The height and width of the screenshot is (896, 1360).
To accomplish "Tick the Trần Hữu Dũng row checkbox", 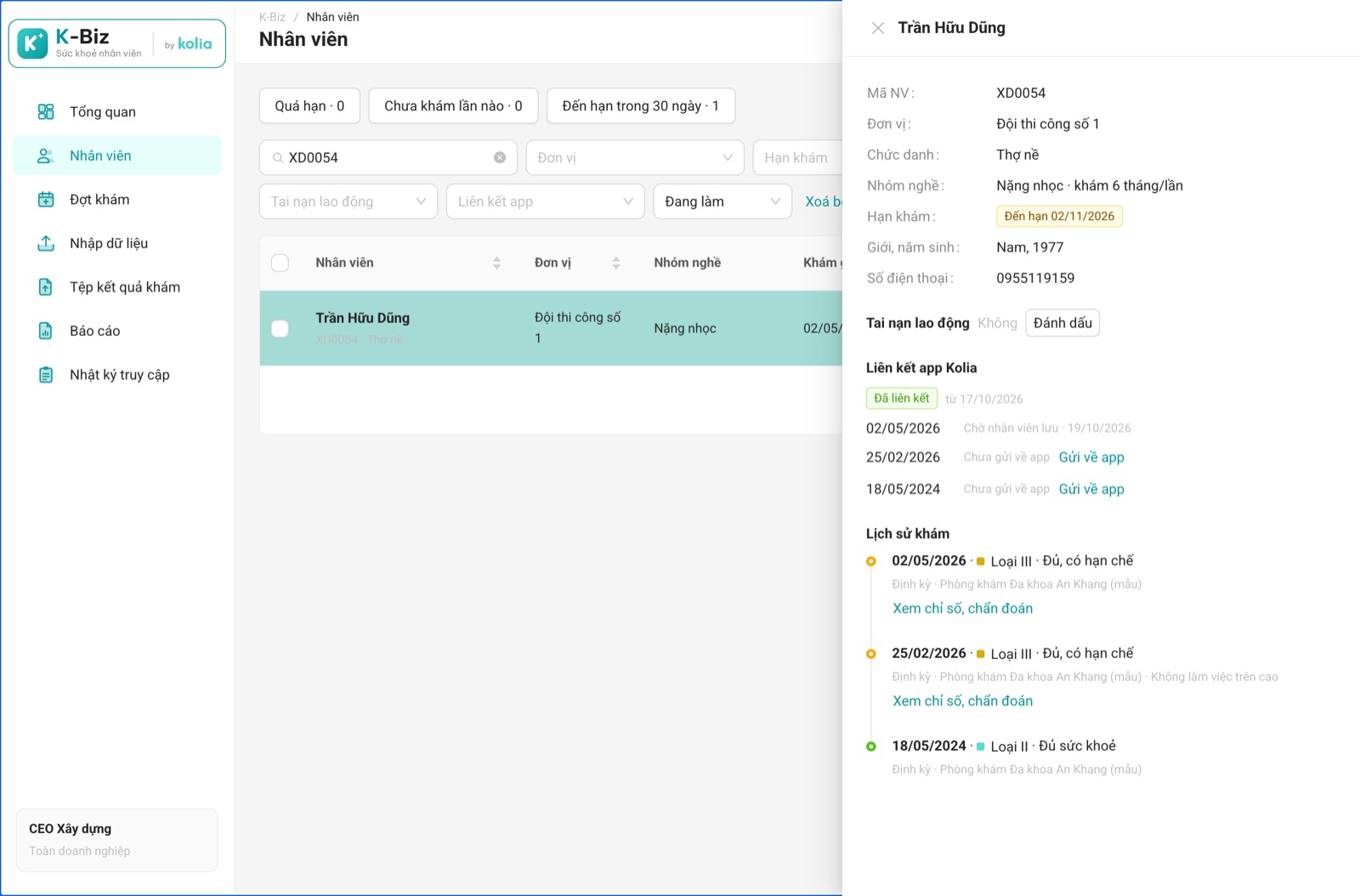I will pyautogui.click(x=280, y=328).
